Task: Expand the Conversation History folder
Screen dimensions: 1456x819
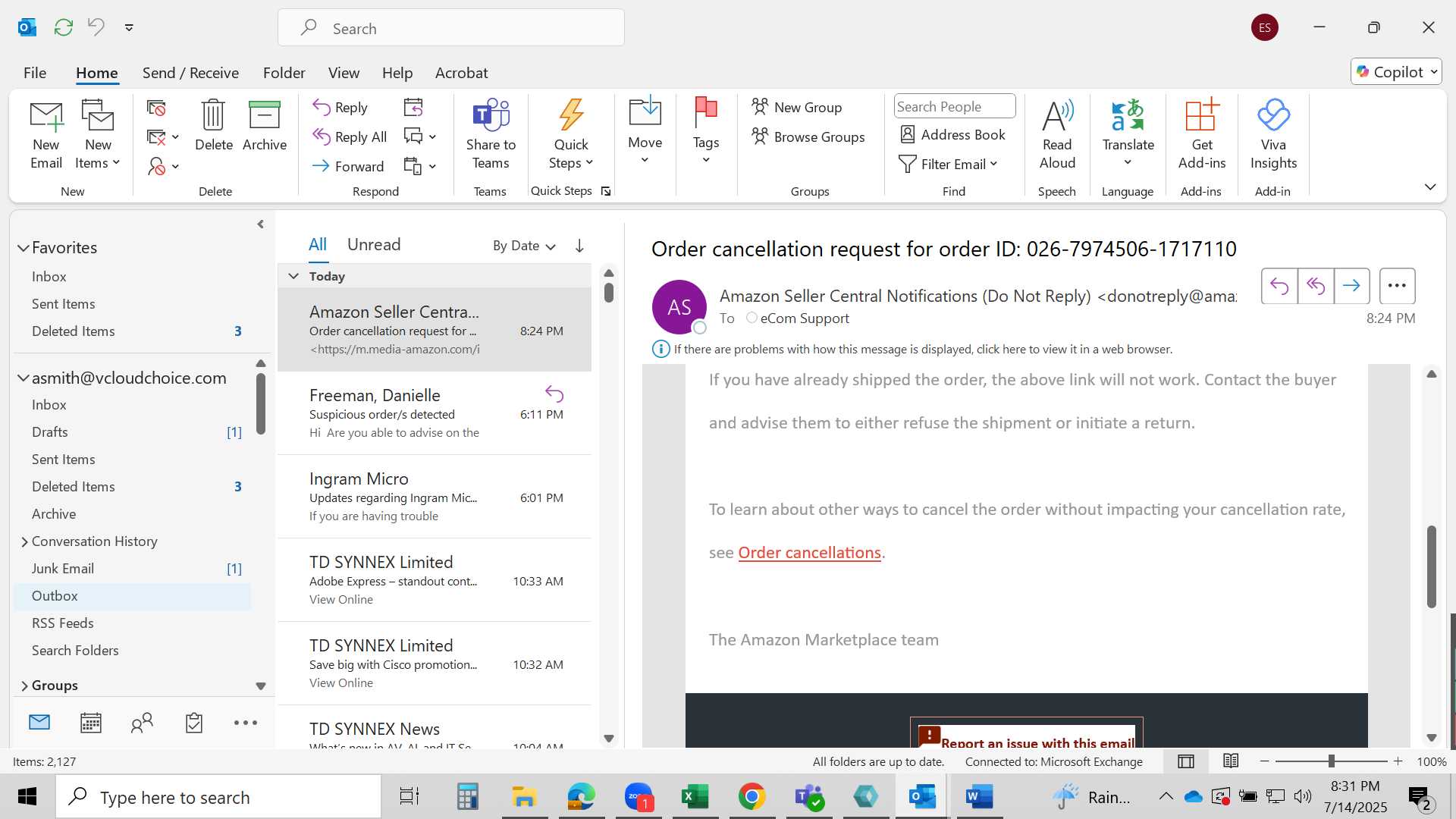Action: (24, 541)
